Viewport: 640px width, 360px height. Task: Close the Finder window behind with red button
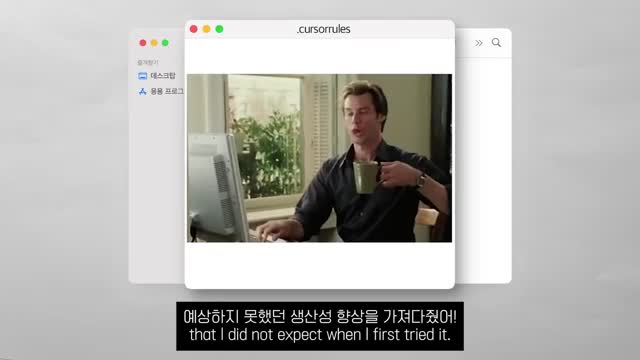coord(143,43)
